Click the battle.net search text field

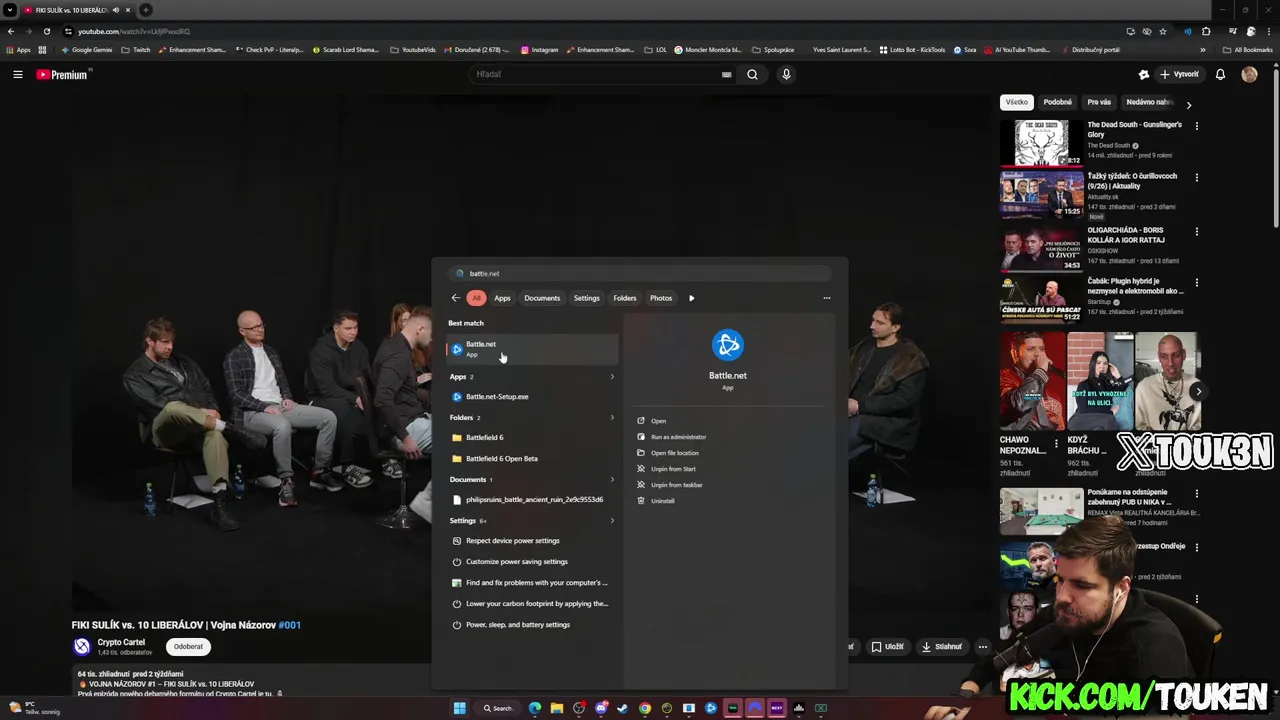point(640,273)
